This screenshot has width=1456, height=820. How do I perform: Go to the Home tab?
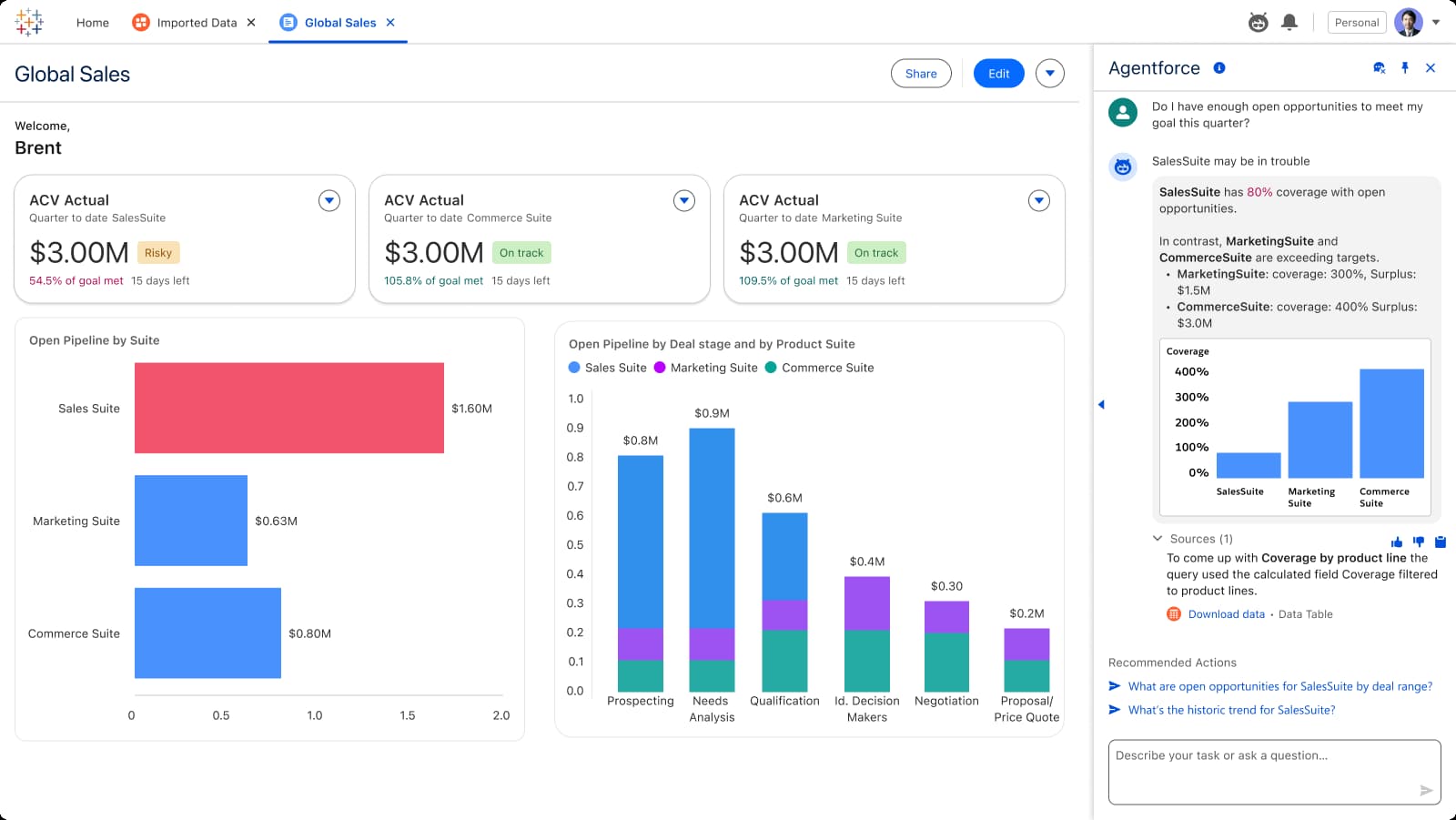click(92, 22)
